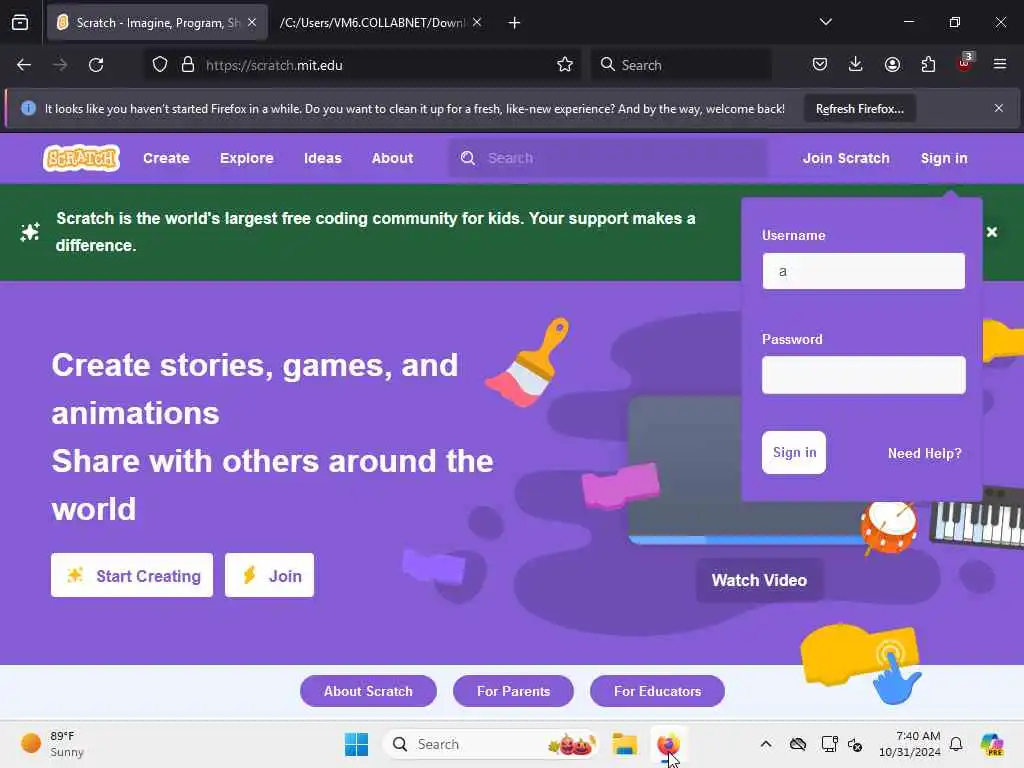The height and width of the screenshot is (768, 1024).
Task: Open the Firefox account icon
Action: [892, 64]
